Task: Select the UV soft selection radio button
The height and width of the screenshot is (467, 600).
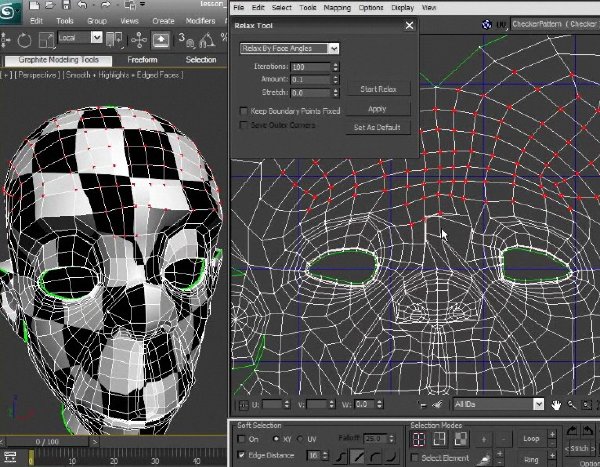Action: coord(300,439)
